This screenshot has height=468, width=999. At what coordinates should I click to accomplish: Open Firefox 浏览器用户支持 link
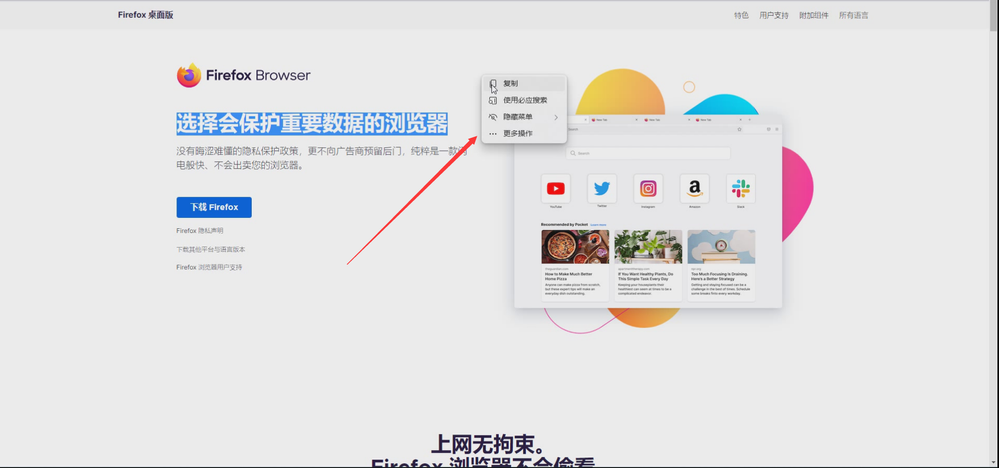[x=209, y=267]
